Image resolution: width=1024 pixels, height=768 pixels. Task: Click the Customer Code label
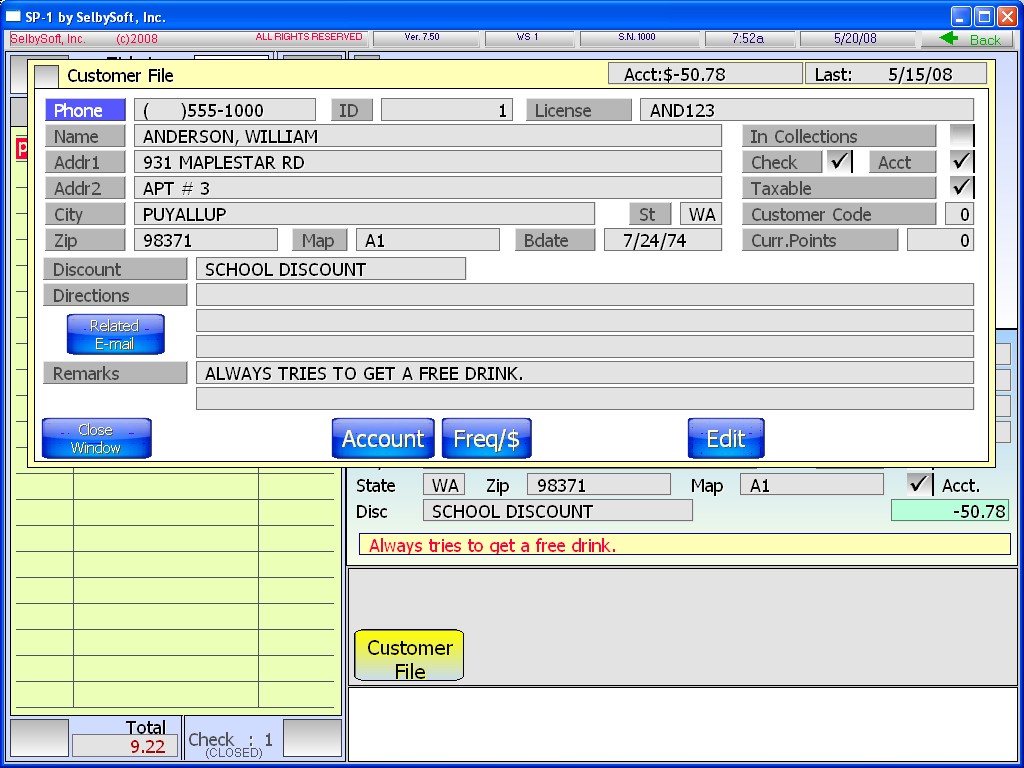pos(839,214)
